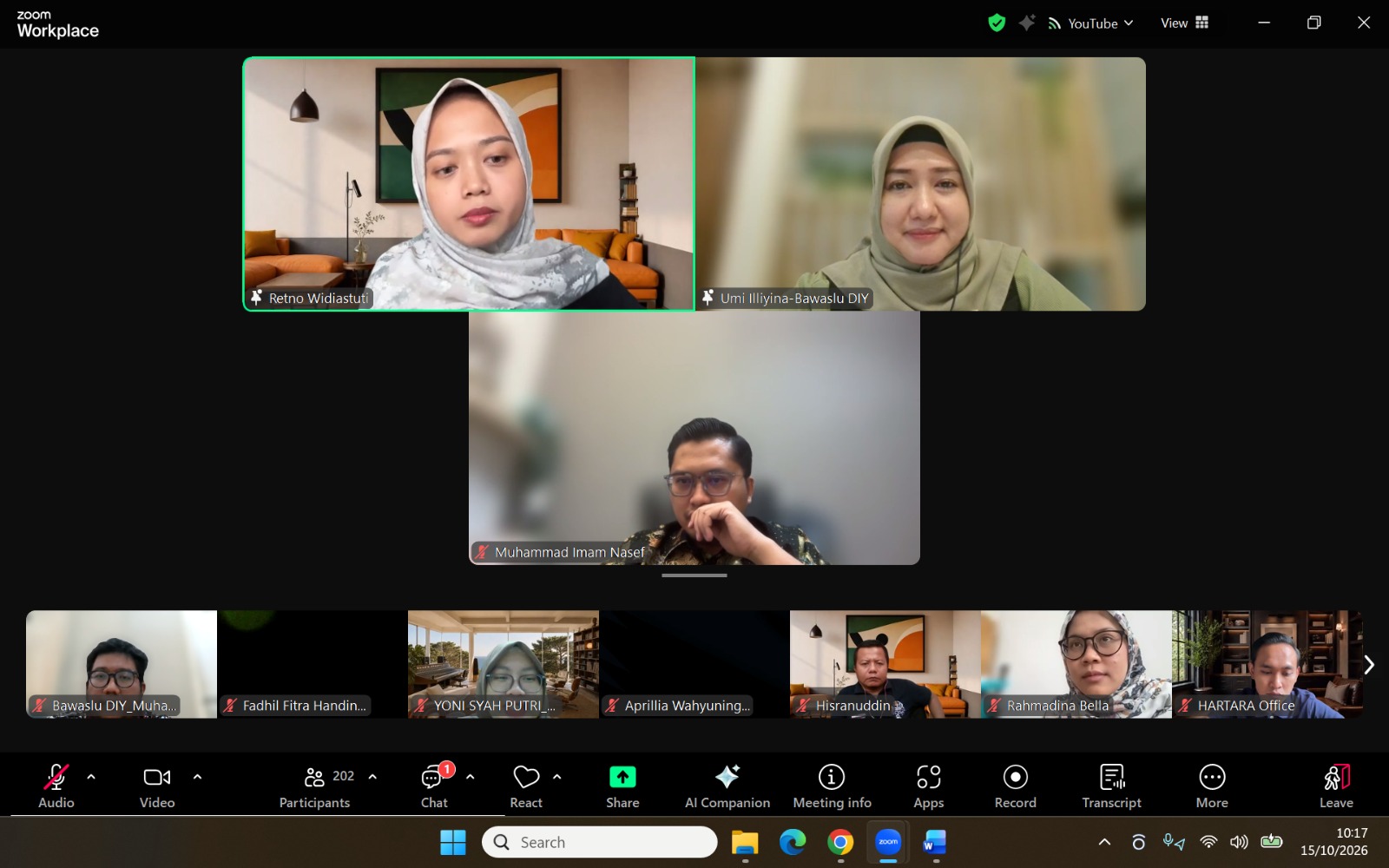Image resolution: width=1389 pixels, height=868 pixels.
Task: Open the Chat panel
Action: coord(435,786)
